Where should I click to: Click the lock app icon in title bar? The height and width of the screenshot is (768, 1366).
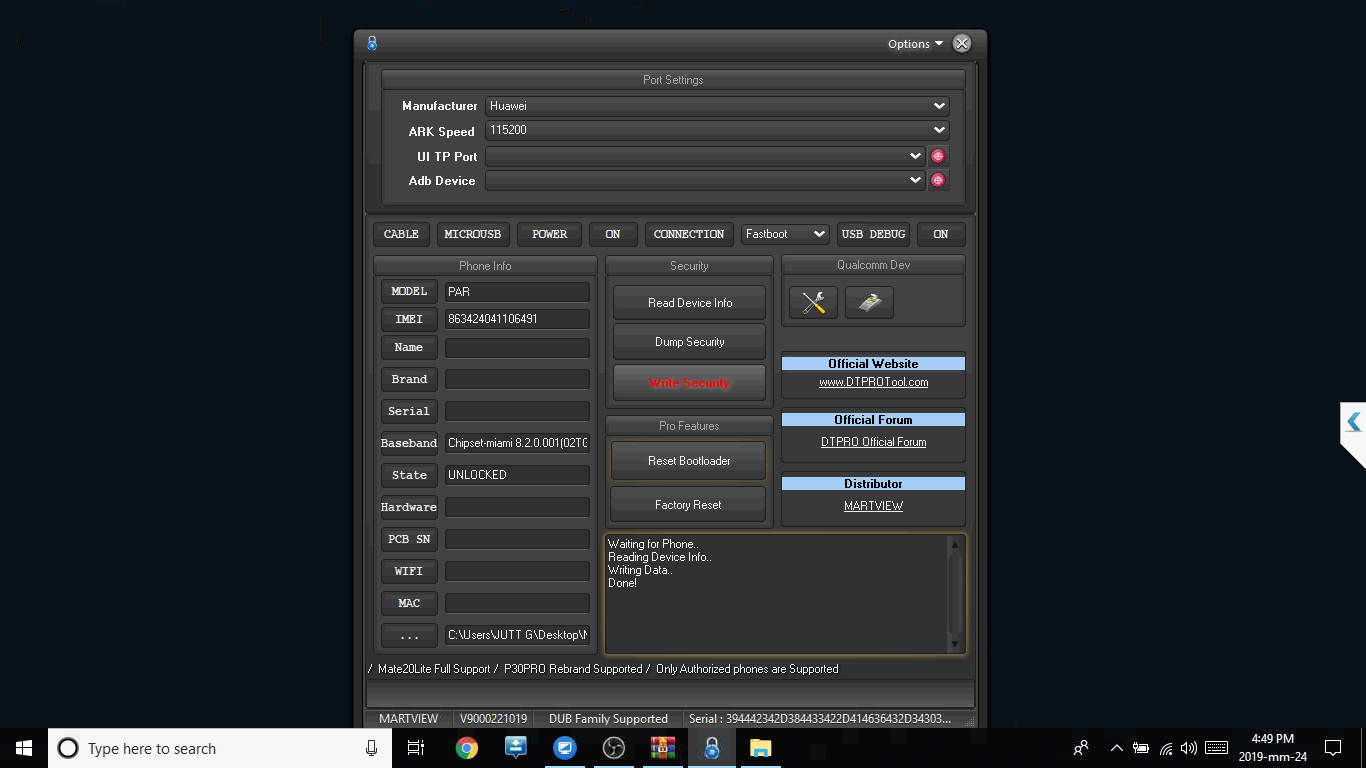tap(372, 43)
